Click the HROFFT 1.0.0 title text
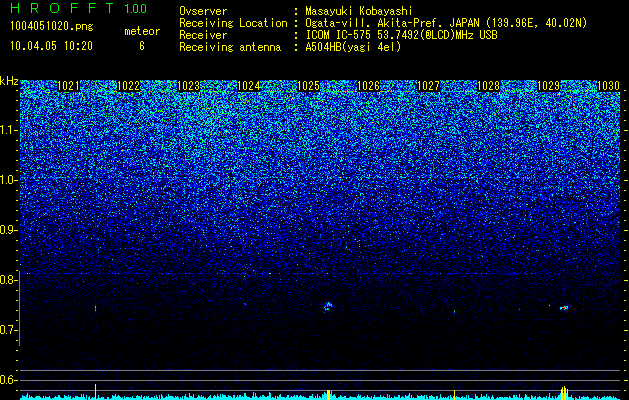Image resolution: width=629 pixels, height=400 pixels. (x=78, y=8)
